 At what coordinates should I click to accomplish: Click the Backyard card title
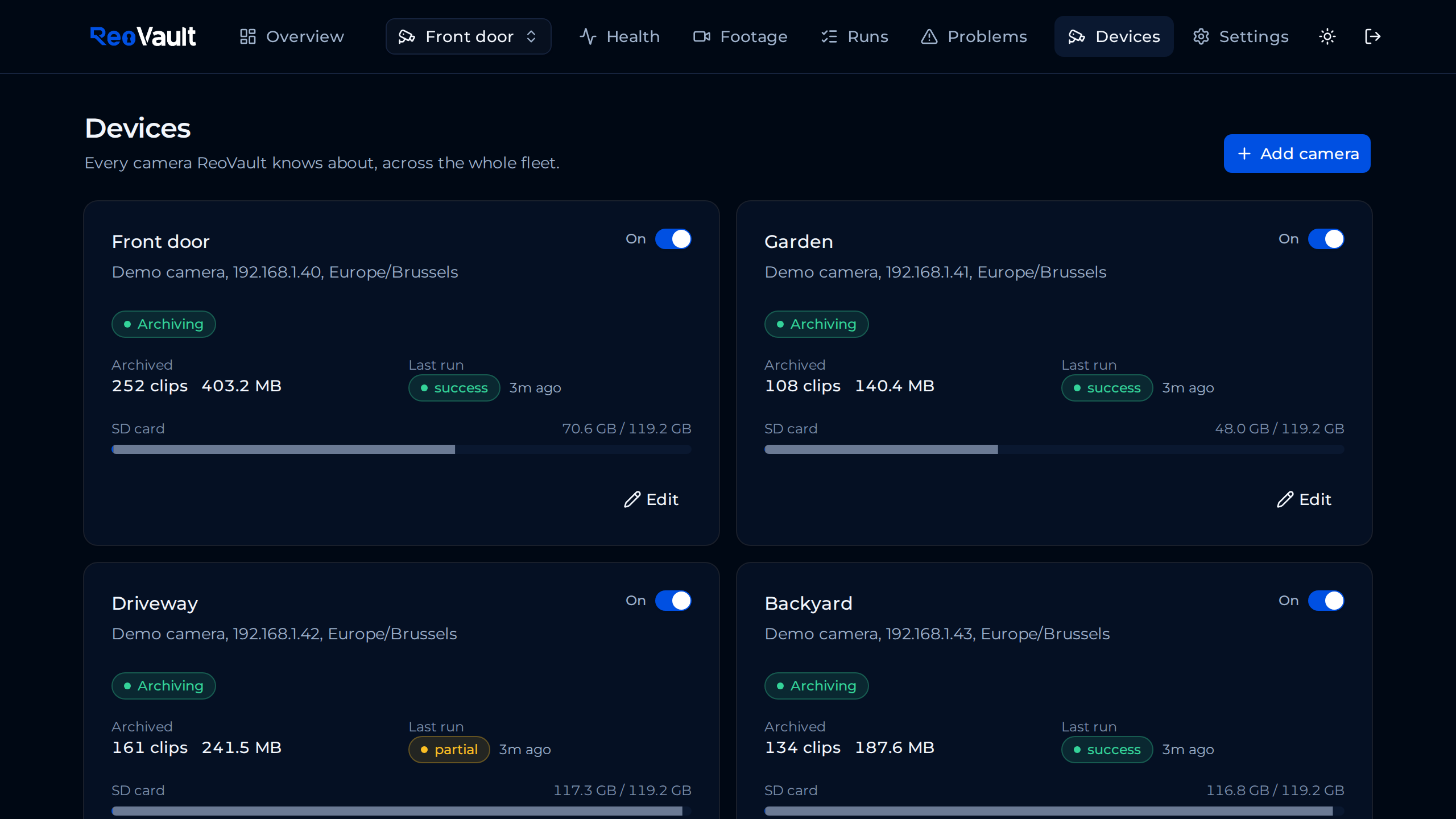[808, 603]
